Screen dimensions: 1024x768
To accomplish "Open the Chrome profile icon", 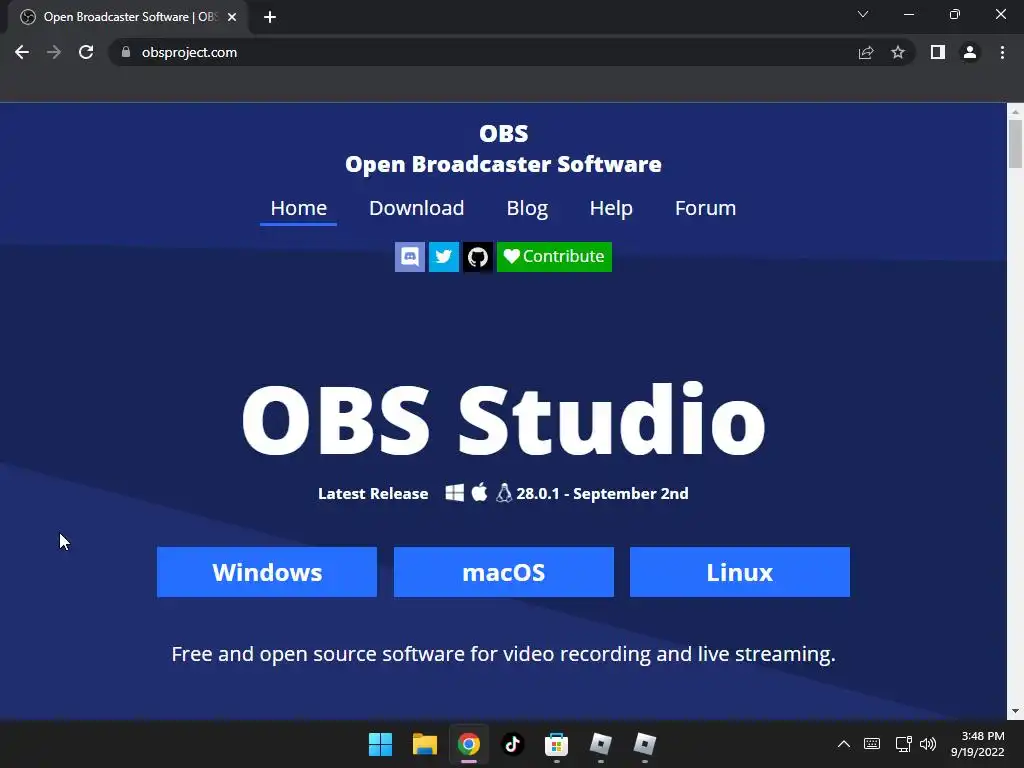I will [970, 52].
